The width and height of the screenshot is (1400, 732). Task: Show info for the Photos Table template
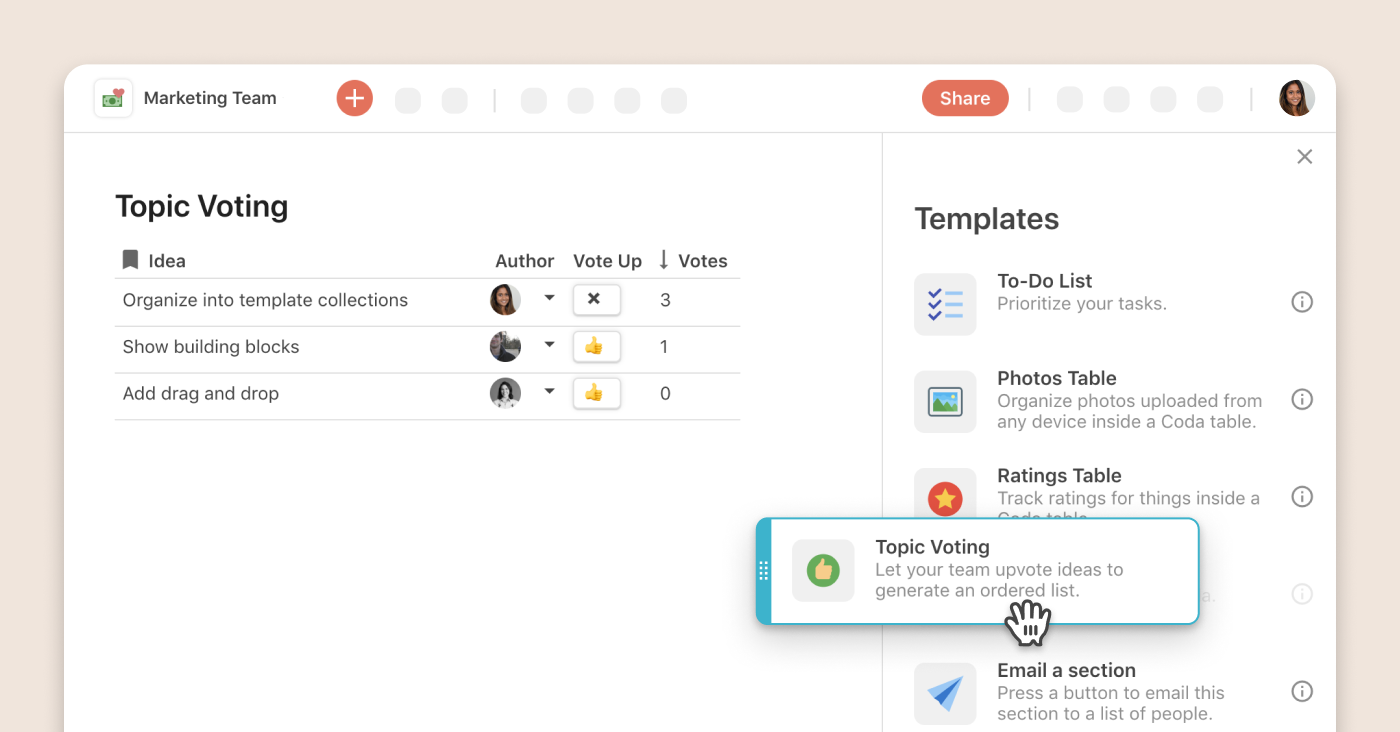click(x=1301, y=399)
